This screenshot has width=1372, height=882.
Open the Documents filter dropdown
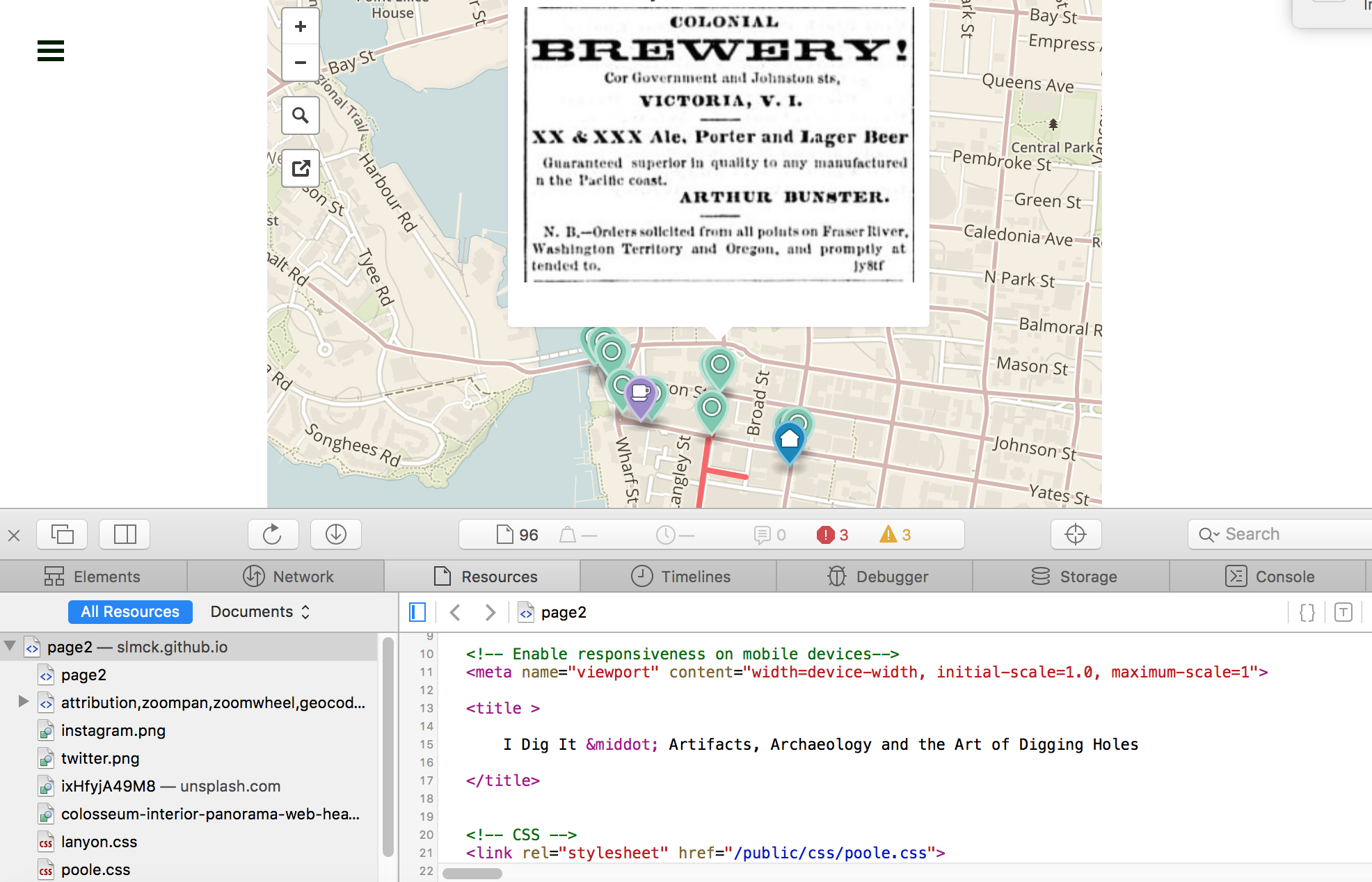260,612
